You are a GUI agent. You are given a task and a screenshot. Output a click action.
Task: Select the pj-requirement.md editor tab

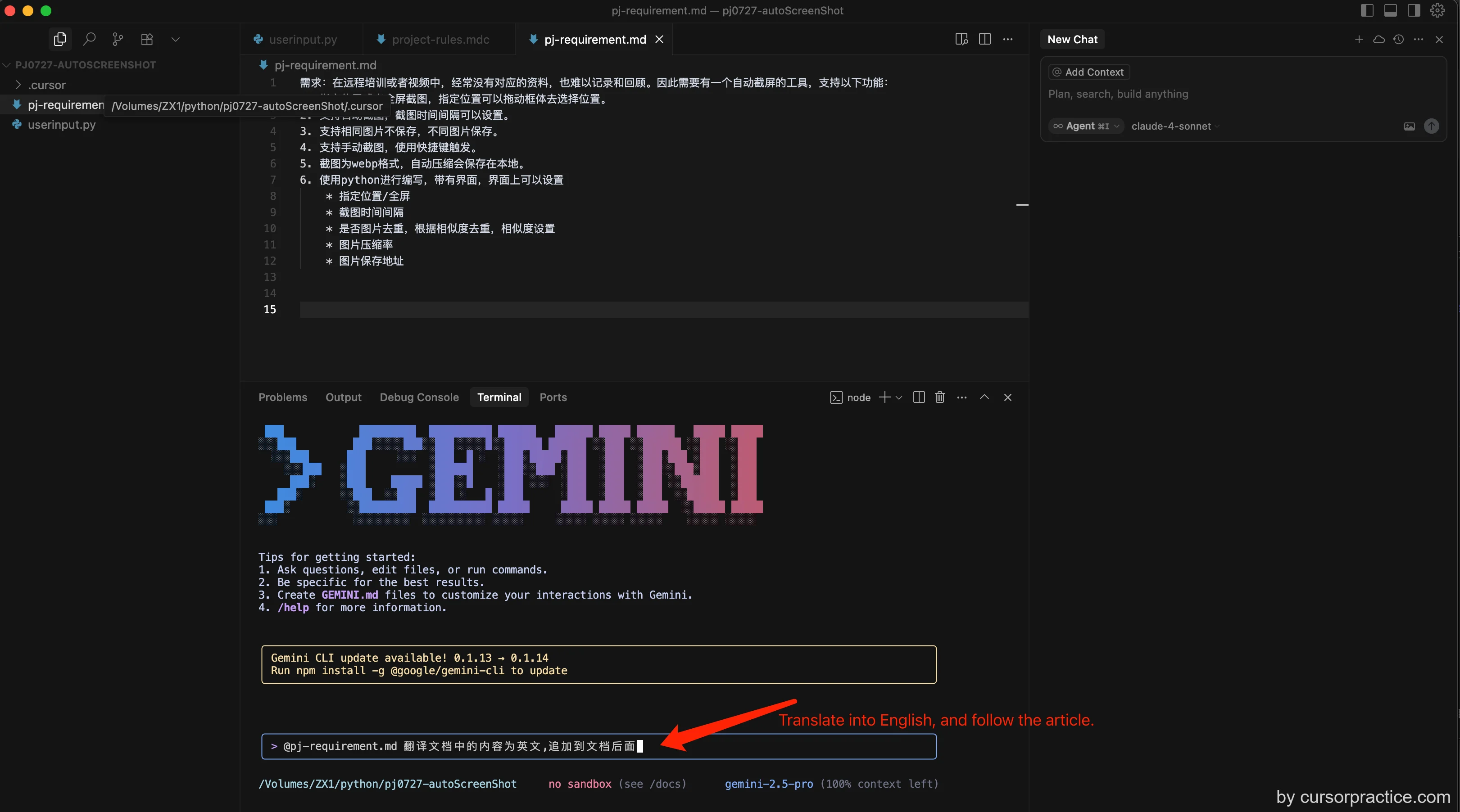[594, 39]
